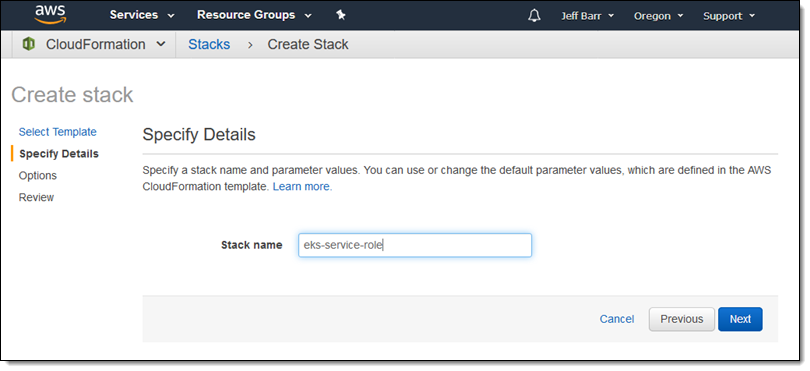810x371 pixels.
Task: Expand the CloudFormation dropdown chevron
Action: point(161,44)
